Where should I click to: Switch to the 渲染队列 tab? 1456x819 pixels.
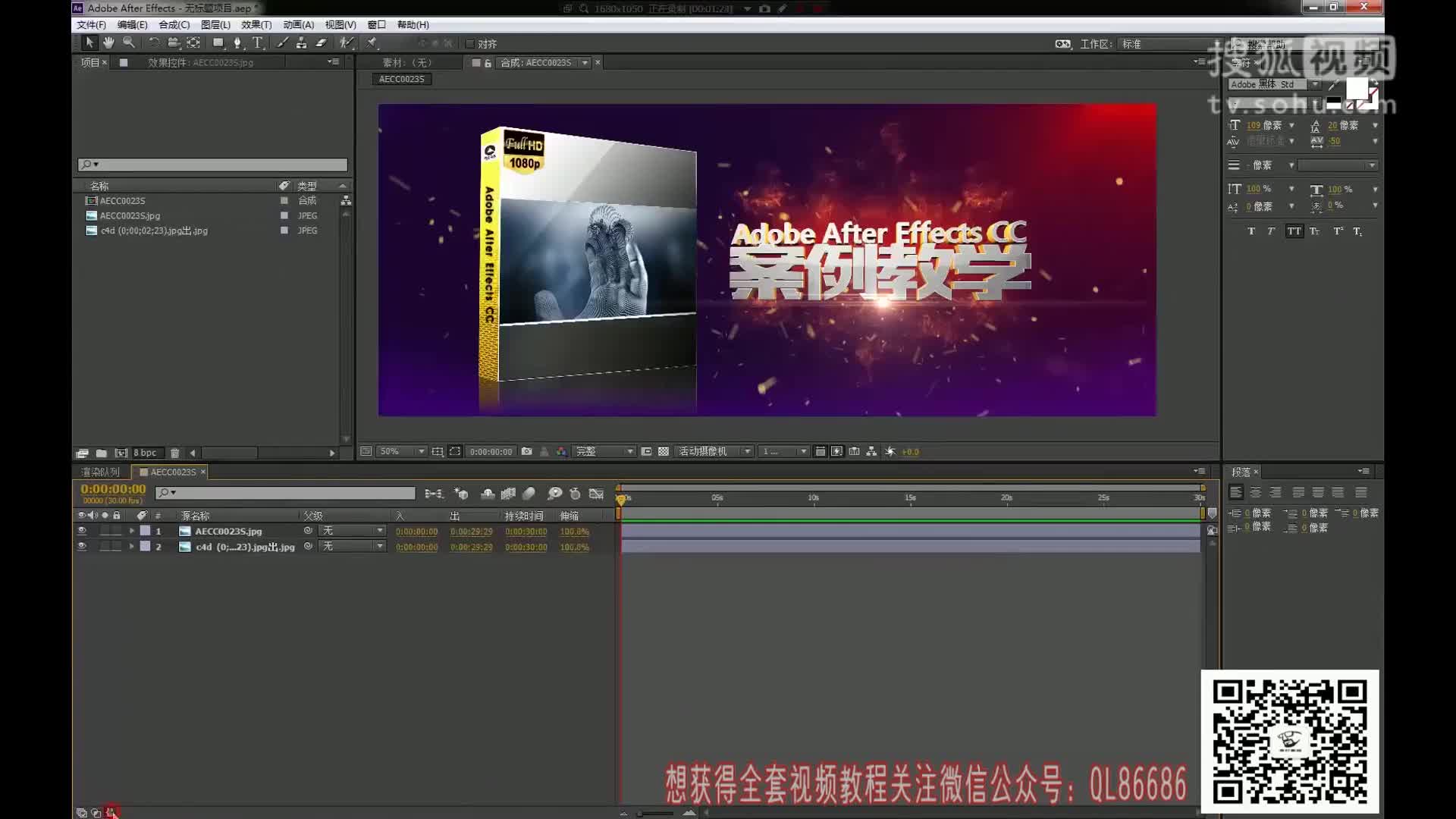click(x=100, y=472)
